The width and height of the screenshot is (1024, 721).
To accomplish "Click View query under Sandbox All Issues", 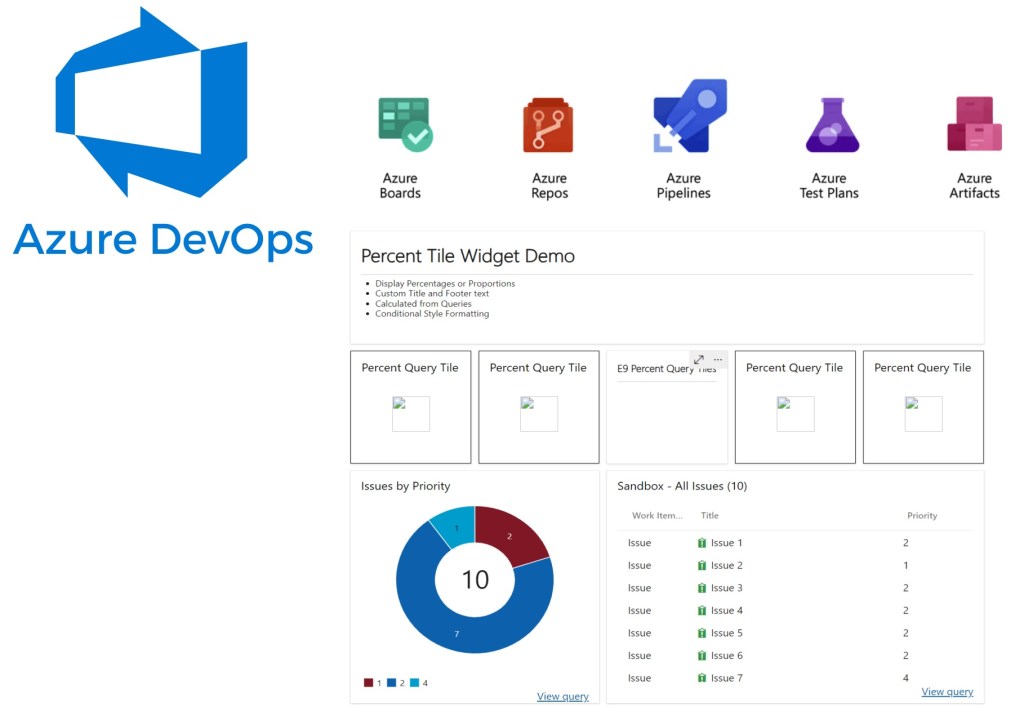I will pos(946,691).
